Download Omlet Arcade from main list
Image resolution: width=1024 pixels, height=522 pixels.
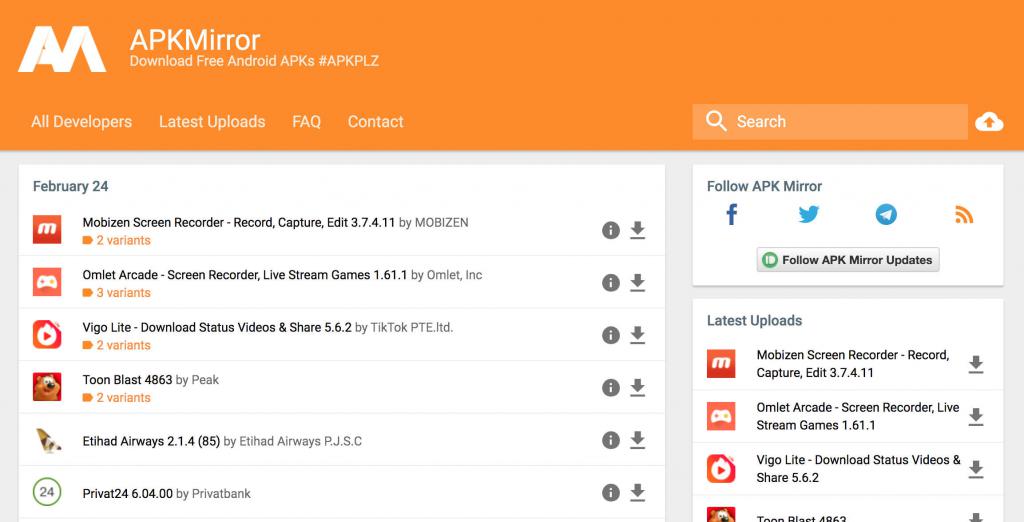point(637,283)
